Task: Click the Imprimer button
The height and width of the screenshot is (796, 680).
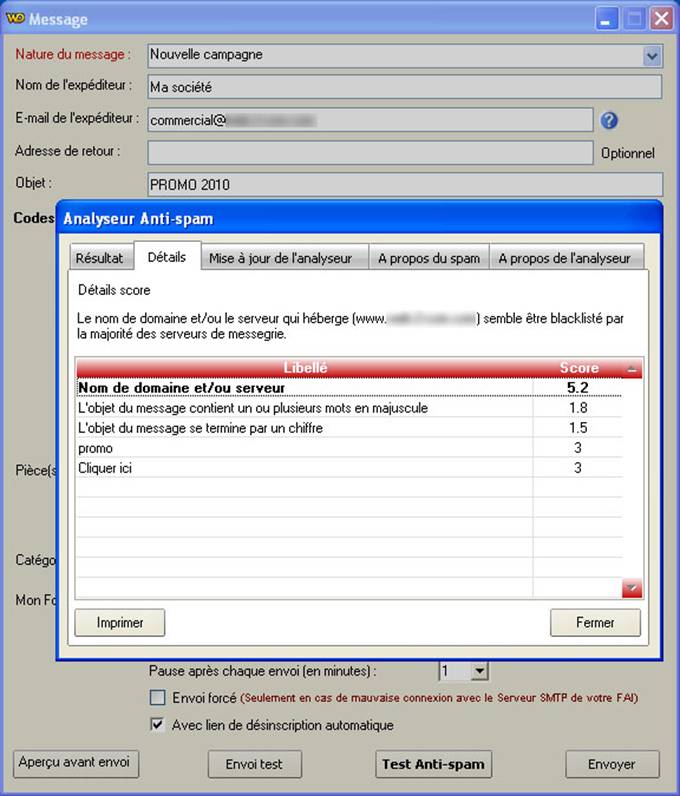Action: point(120,622)
